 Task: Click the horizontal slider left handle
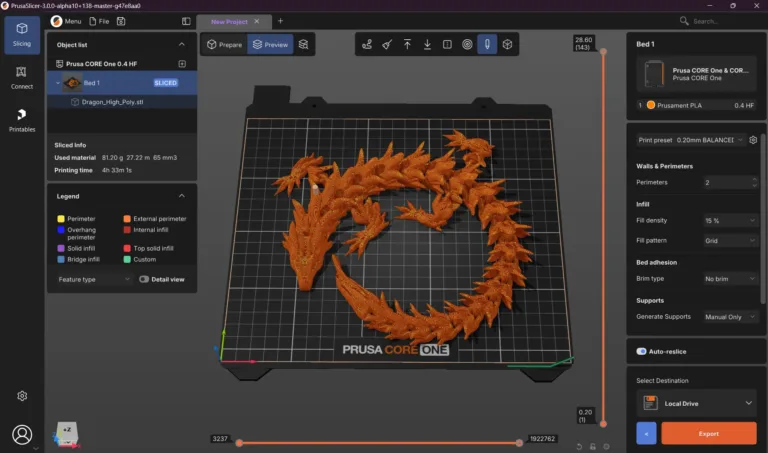tap(239, 443)
